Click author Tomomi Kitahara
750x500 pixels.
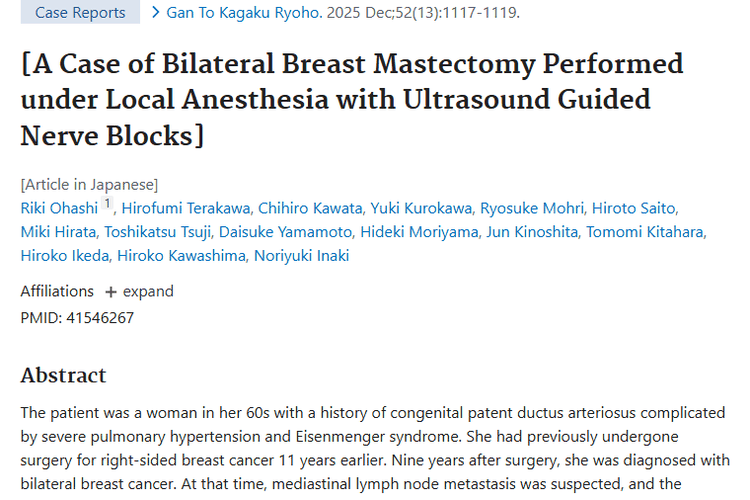[645, 232]
